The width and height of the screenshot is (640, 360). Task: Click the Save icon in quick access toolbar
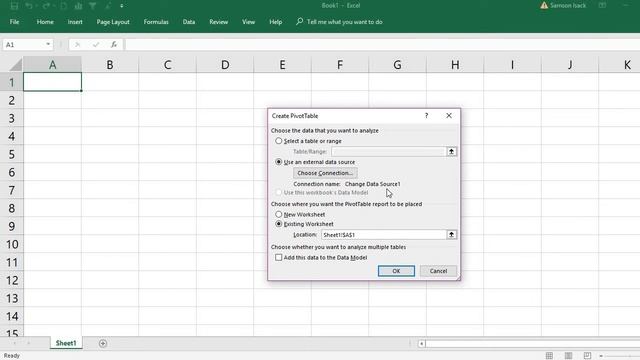(x=14, y=6)
